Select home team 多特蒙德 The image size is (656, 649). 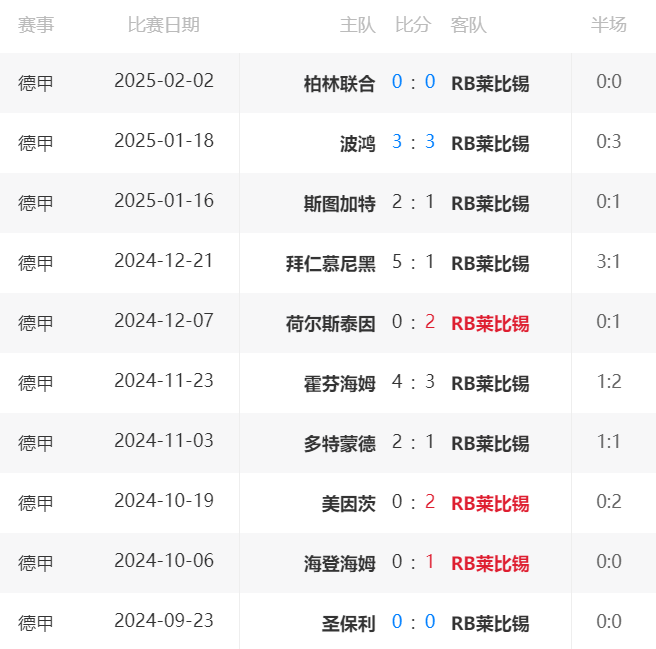pos(339,444)
